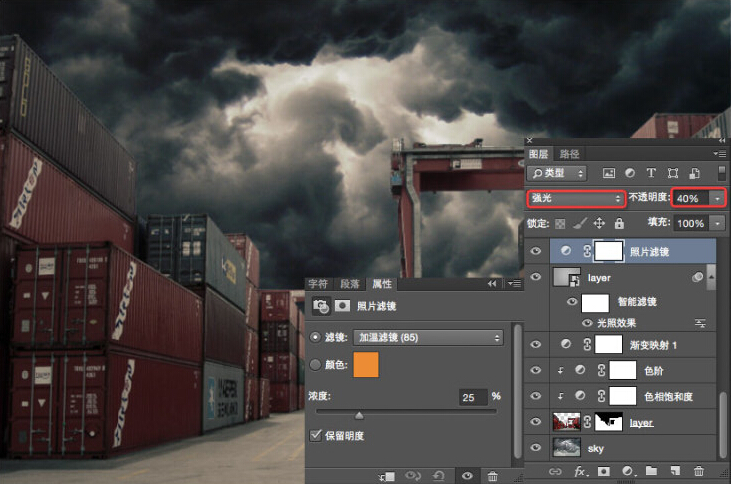
Task: Toggle visibility of 光照效果 filter
Action: (587, 323)
